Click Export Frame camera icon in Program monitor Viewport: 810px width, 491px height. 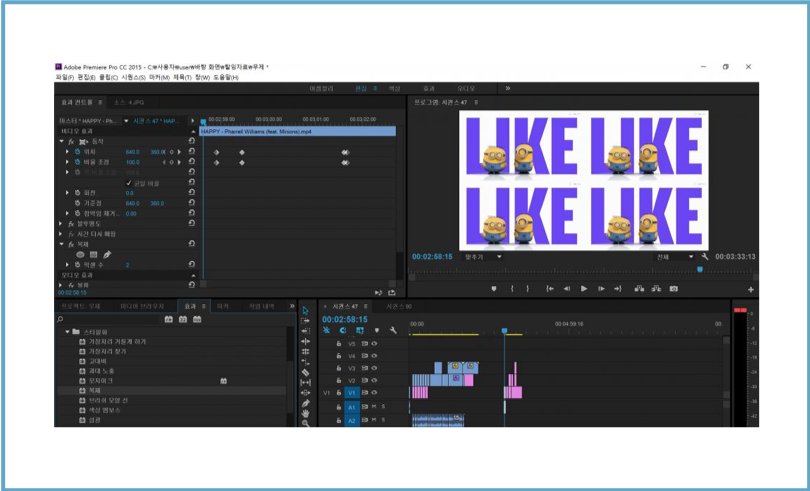point(674,289)
